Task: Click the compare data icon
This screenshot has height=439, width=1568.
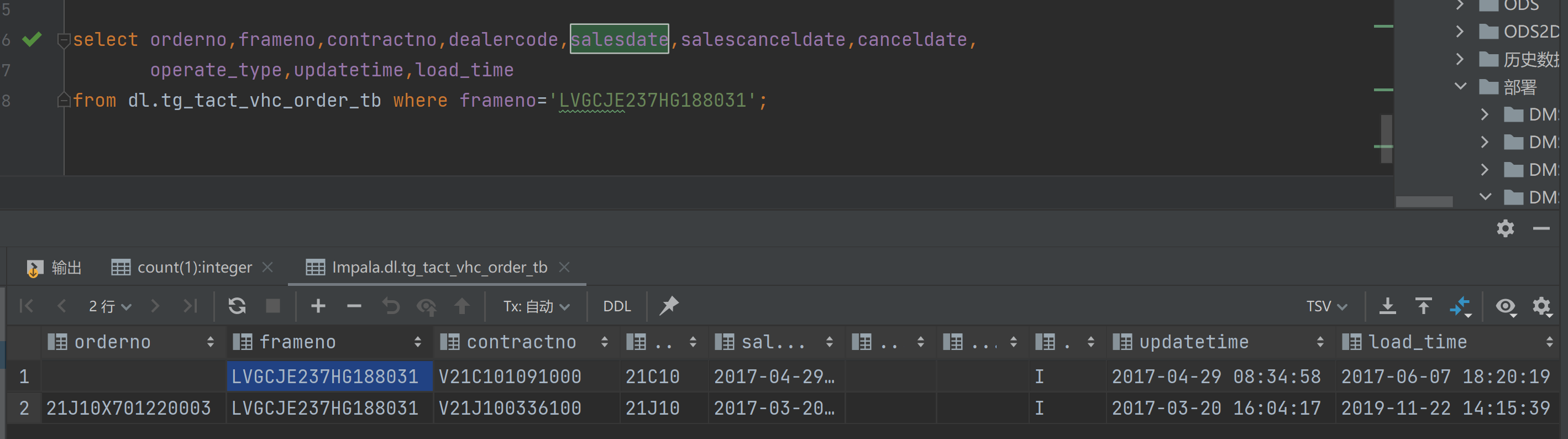Action: click(x=1460, y=306)
